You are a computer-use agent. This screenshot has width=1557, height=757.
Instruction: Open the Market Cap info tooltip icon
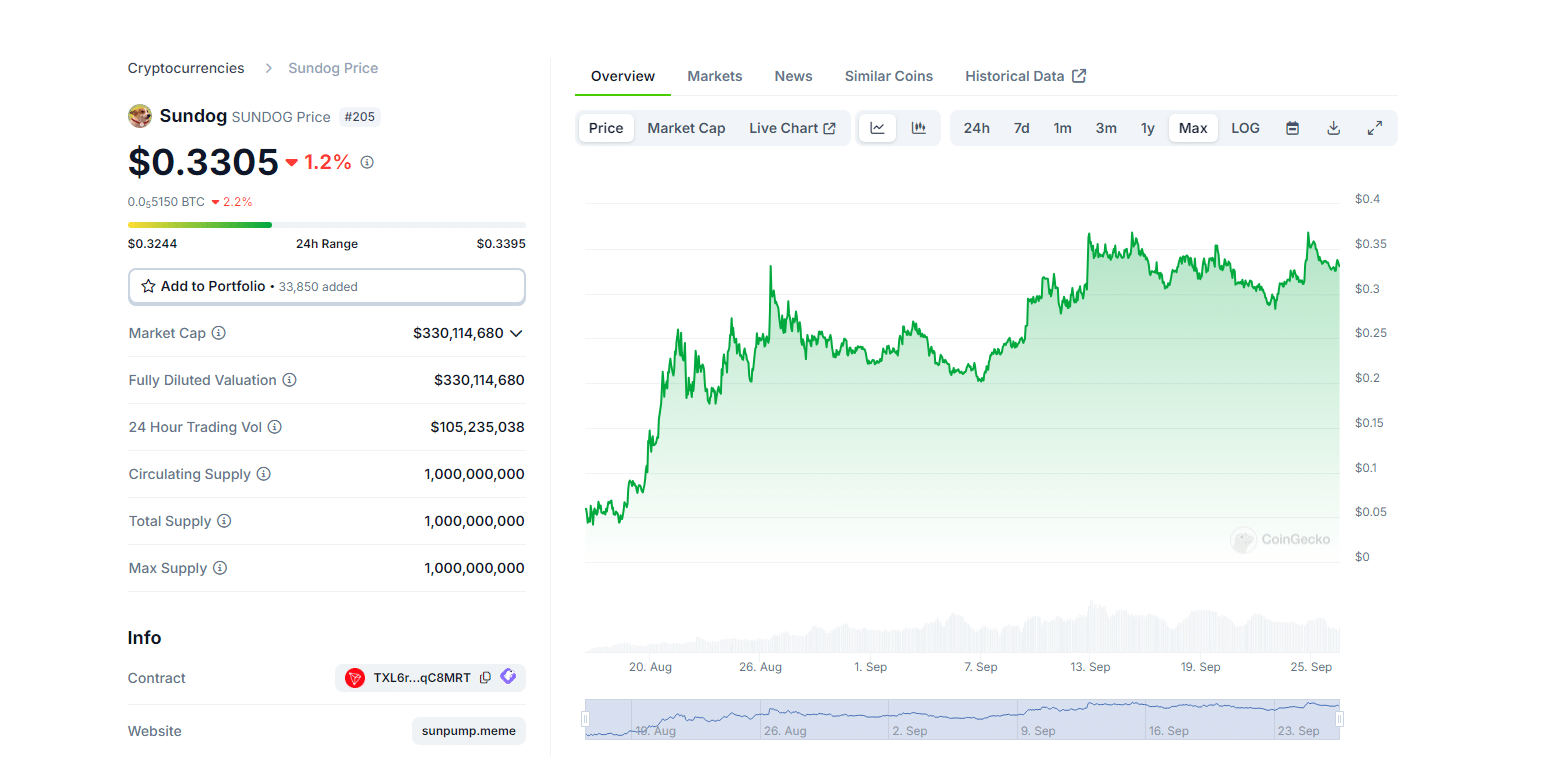[218, 333]
